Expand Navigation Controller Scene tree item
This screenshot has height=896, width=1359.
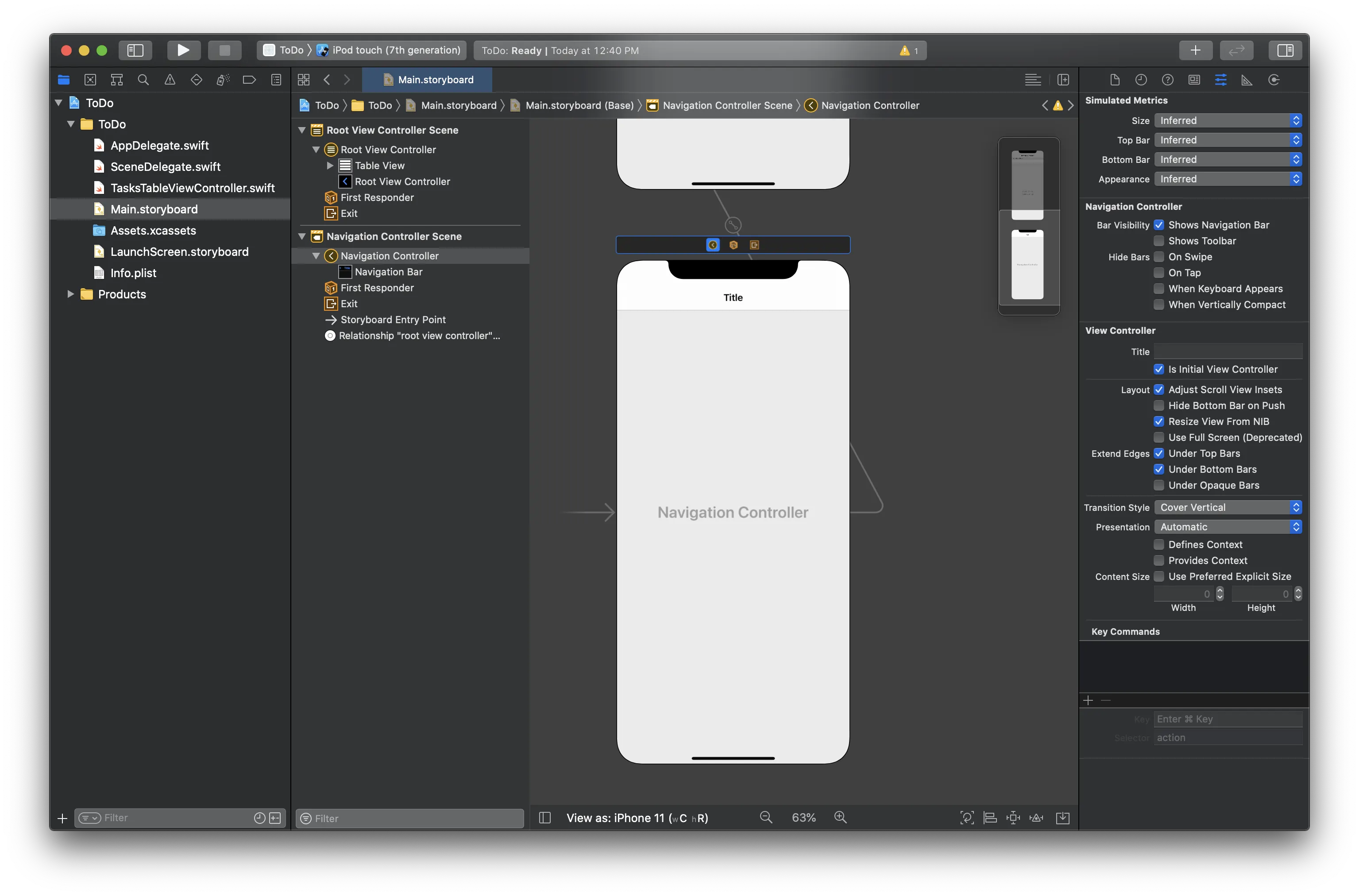tap(303, 235)
